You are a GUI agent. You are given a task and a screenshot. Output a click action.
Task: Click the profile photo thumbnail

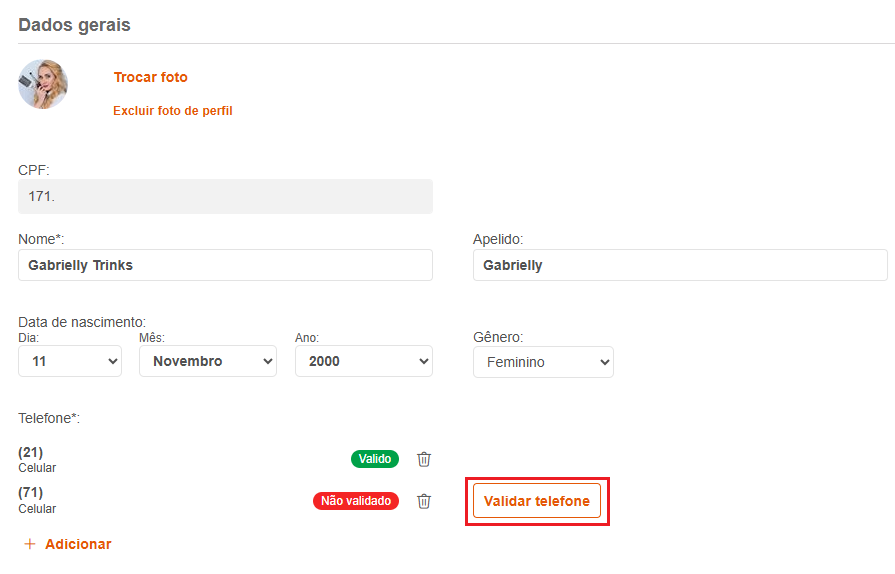43,84
